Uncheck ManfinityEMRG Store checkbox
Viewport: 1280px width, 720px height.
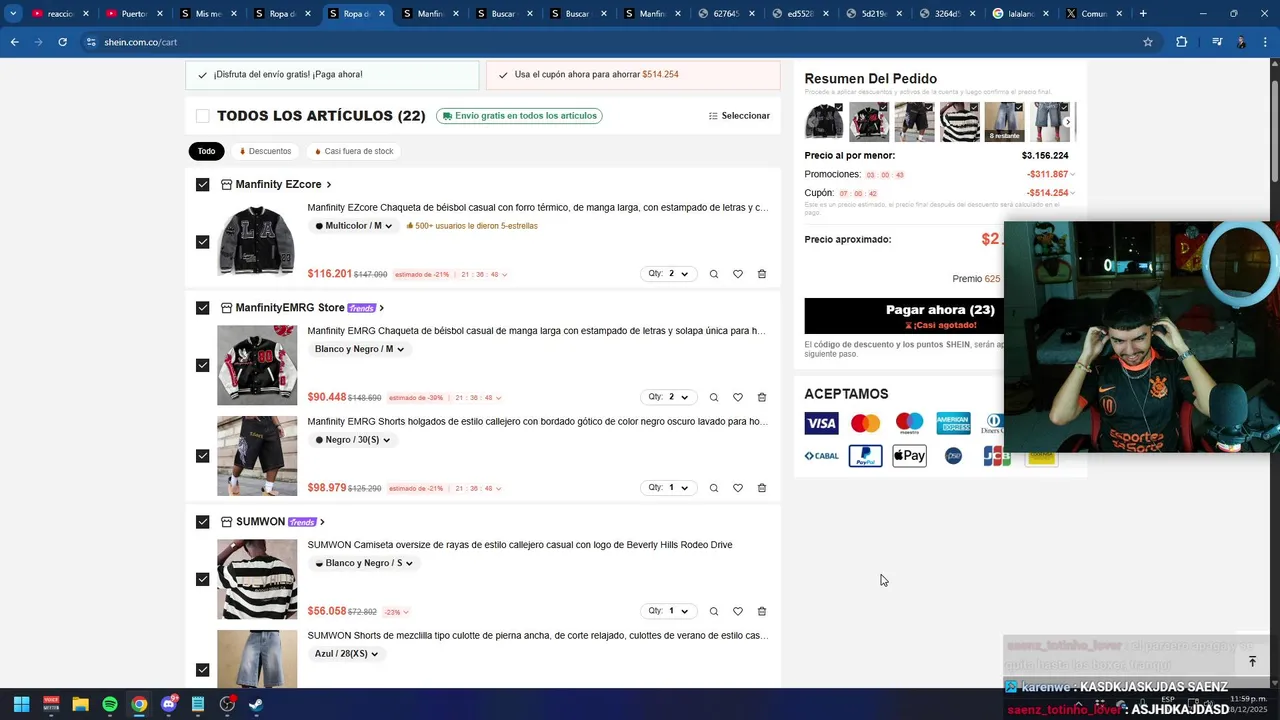[x=203, y=308]
